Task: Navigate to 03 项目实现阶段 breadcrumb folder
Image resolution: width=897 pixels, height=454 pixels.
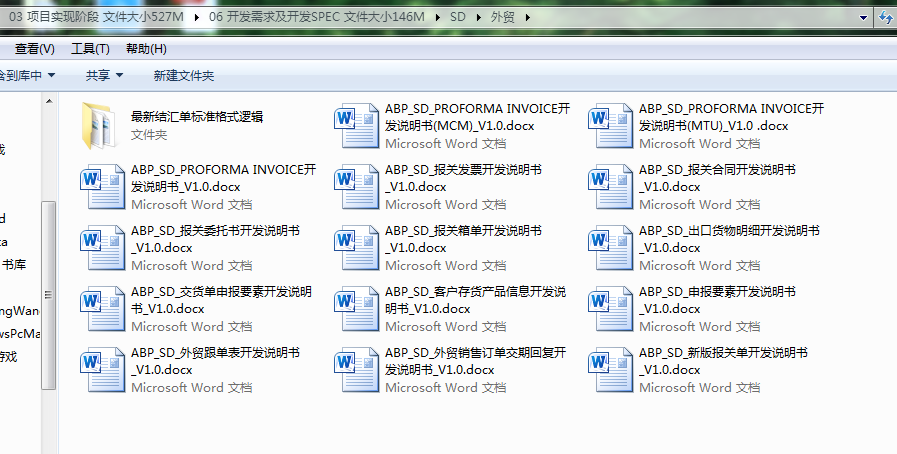Action: (96, 17)
